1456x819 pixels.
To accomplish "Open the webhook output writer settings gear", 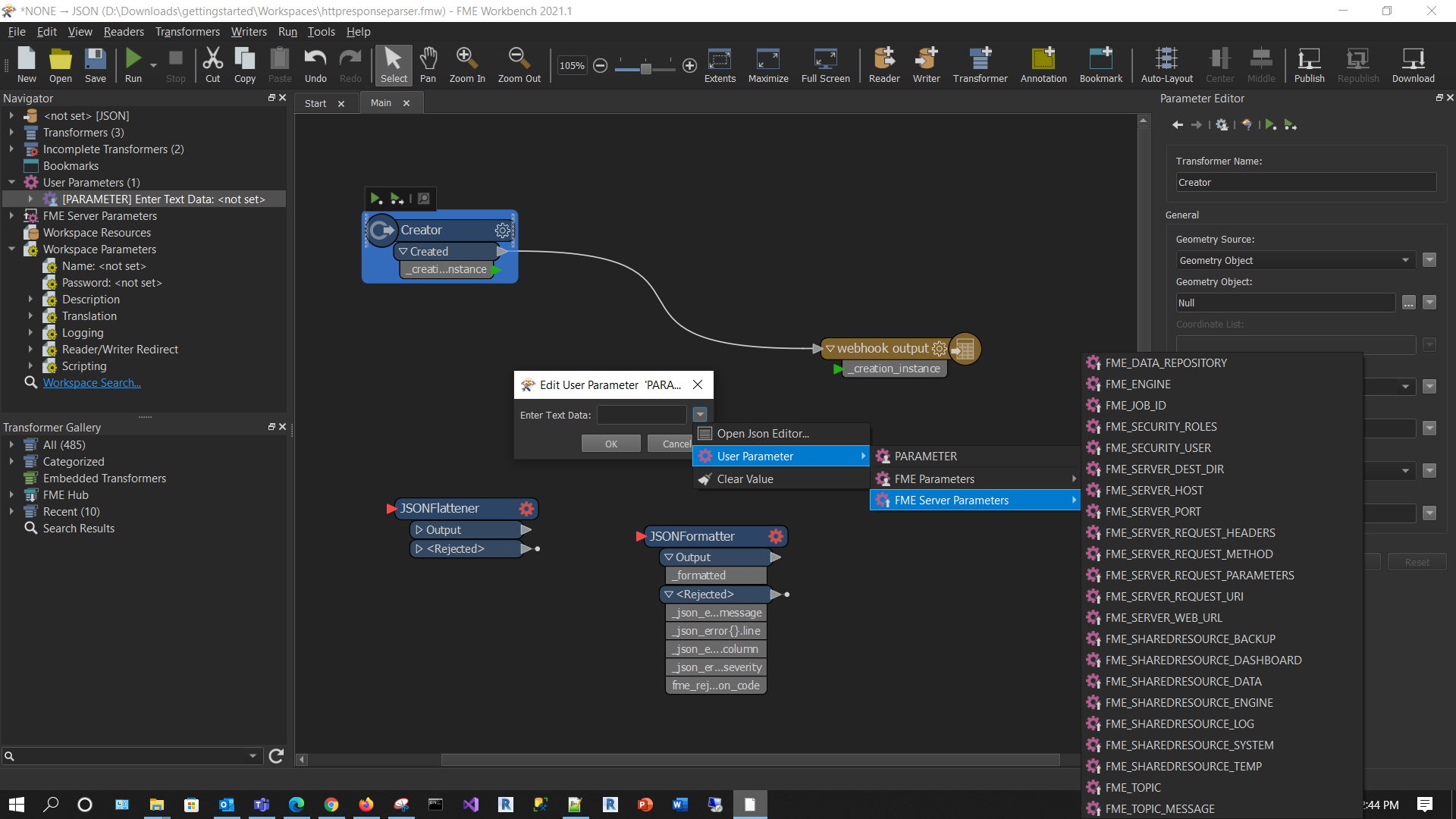I will point(939,349).
